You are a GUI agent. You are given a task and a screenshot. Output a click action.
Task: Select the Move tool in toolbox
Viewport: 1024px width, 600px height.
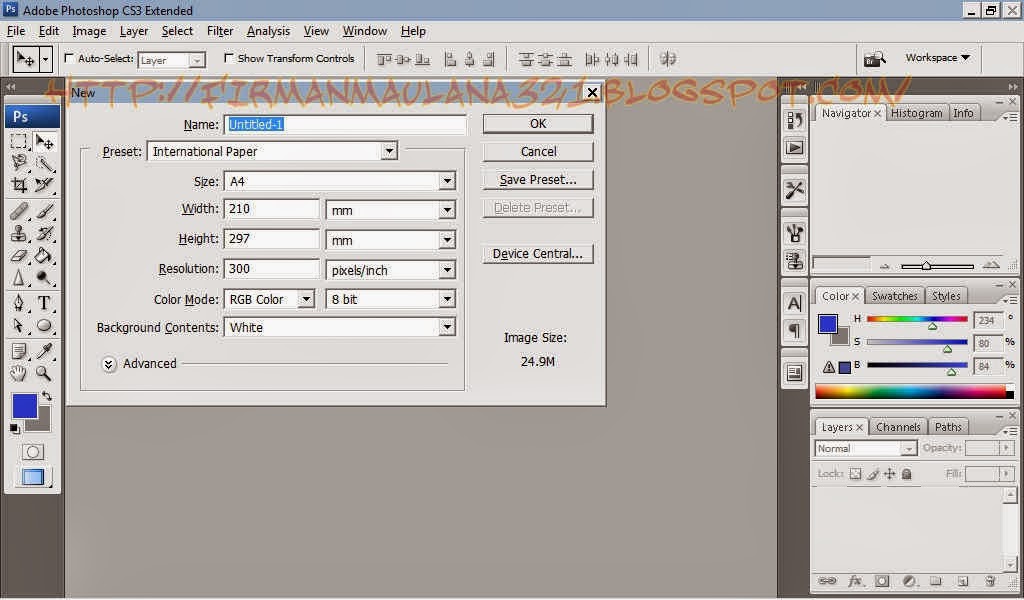click(44, 141)
